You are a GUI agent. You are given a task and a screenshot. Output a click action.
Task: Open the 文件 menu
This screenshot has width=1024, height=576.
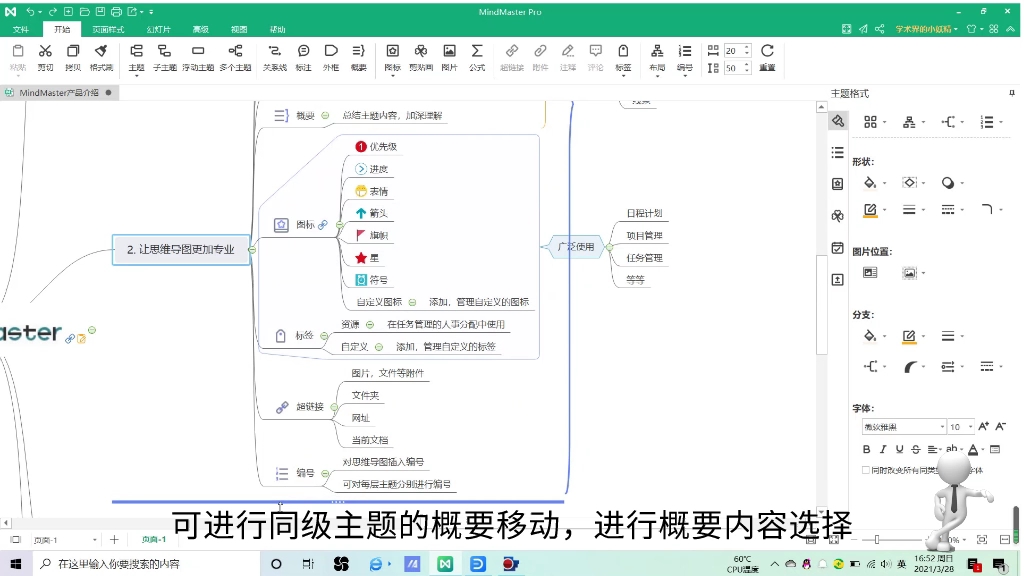coord(20,29)
